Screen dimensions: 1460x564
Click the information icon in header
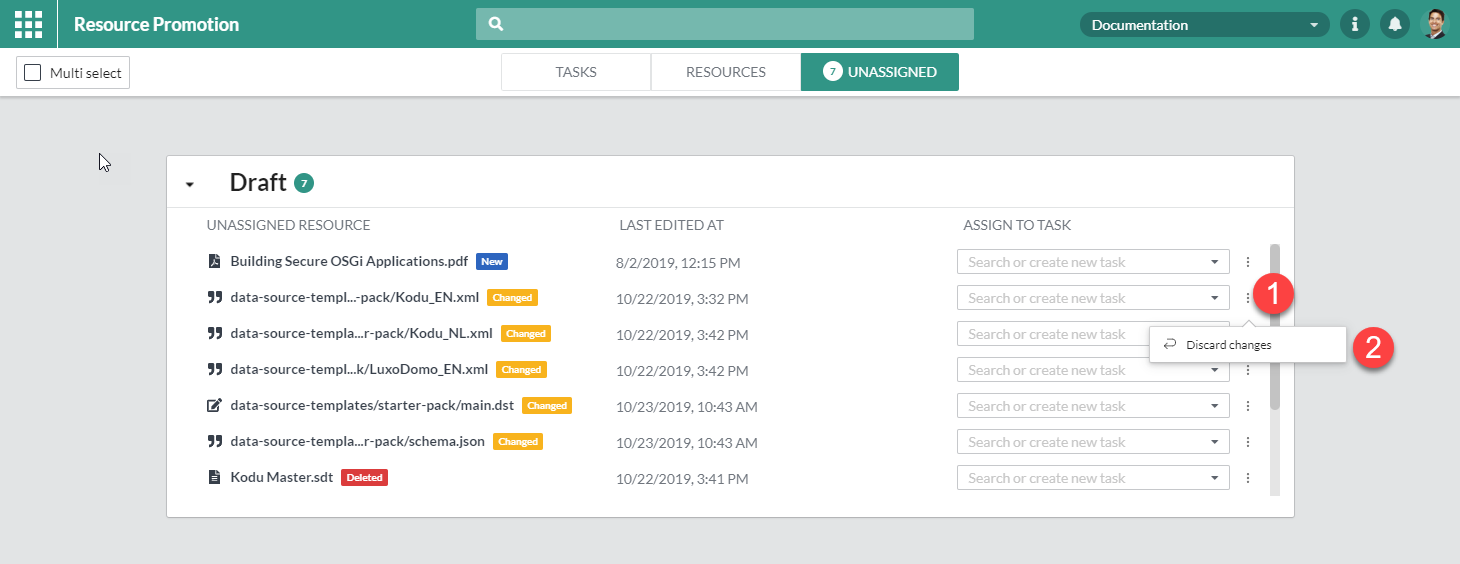coord(1355,24)
